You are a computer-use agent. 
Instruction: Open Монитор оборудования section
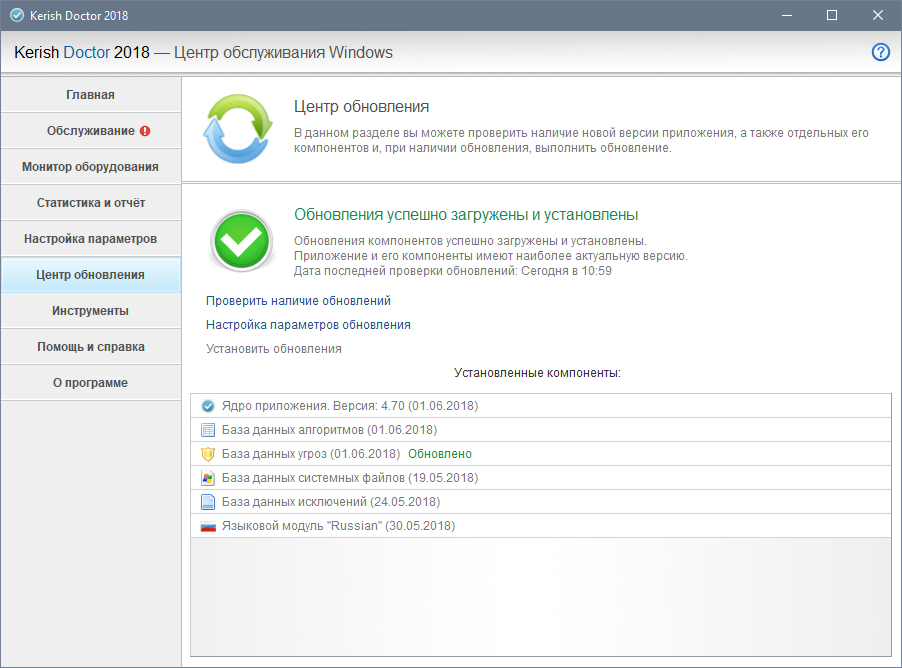pyautogui.click(x=91, y=167)
